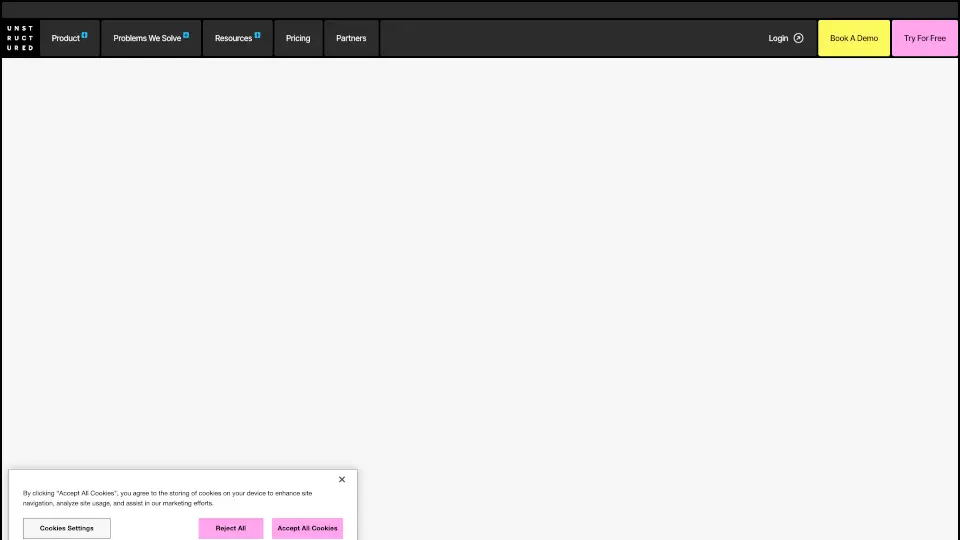
Task: Click the Unstructured logo
Action: click(x=20, y=38)
